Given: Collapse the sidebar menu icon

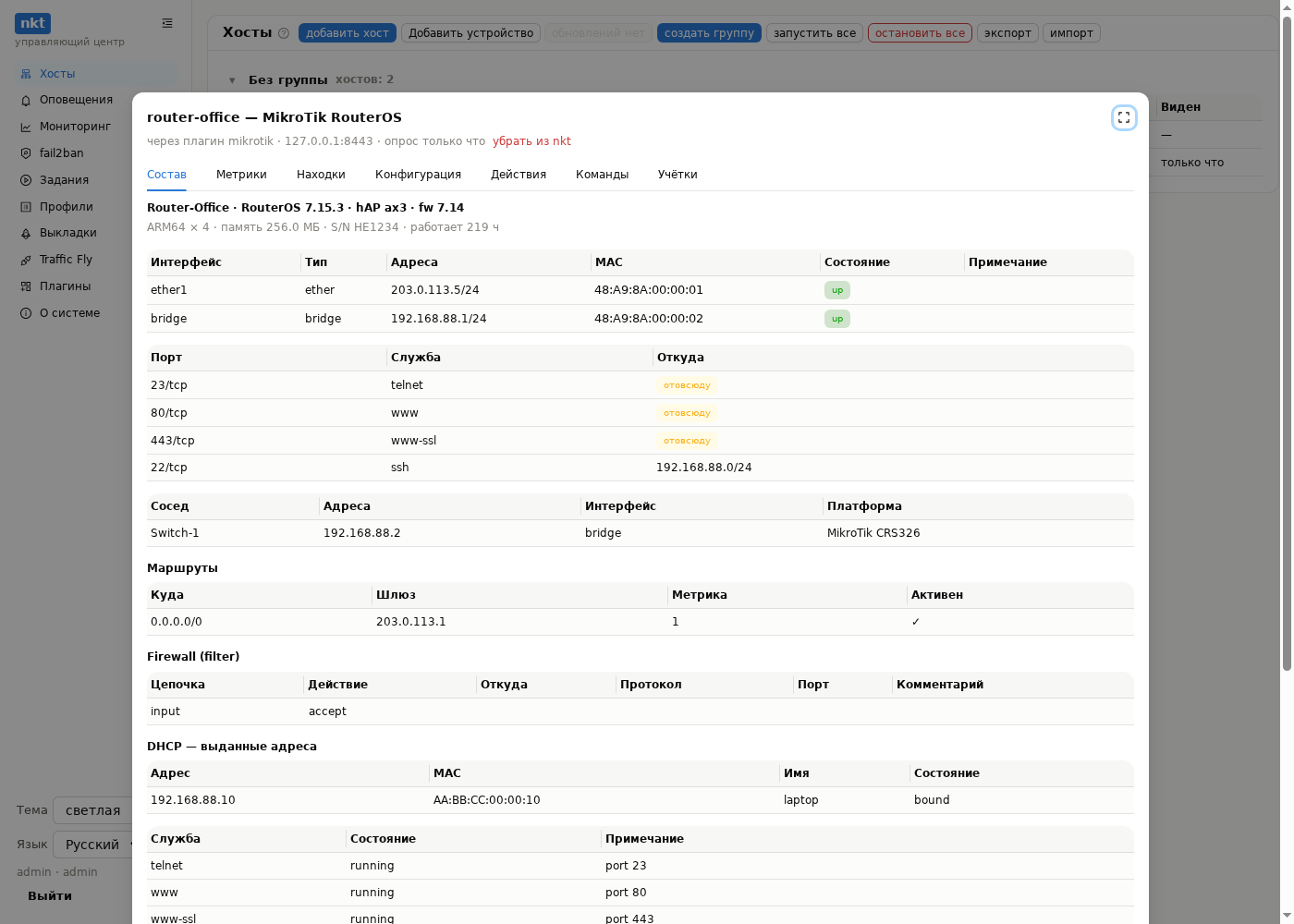Looking at the screenshot, I should [167, 23].
